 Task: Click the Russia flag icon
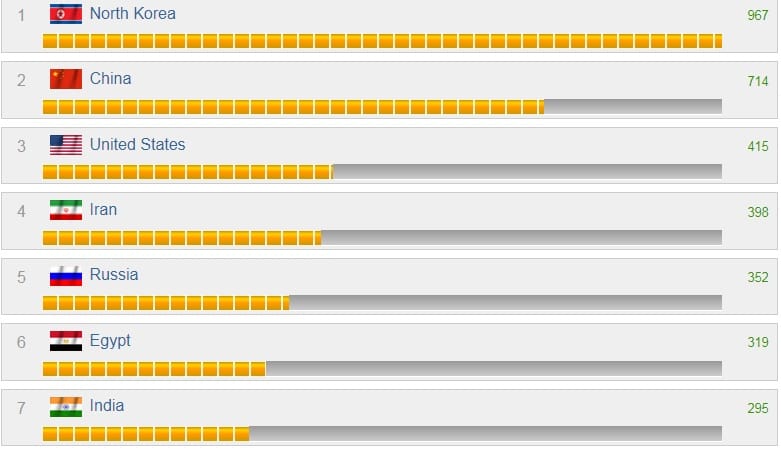click(66, 276)
